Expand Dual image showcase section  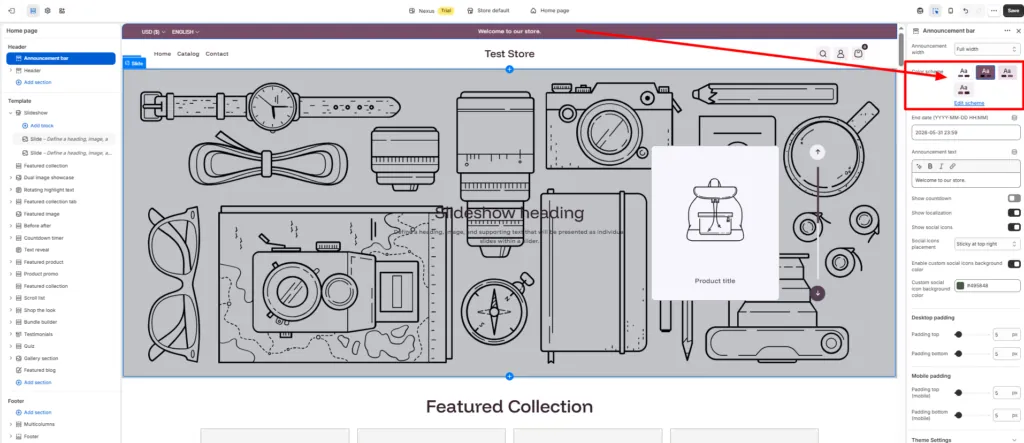[10, 178]
